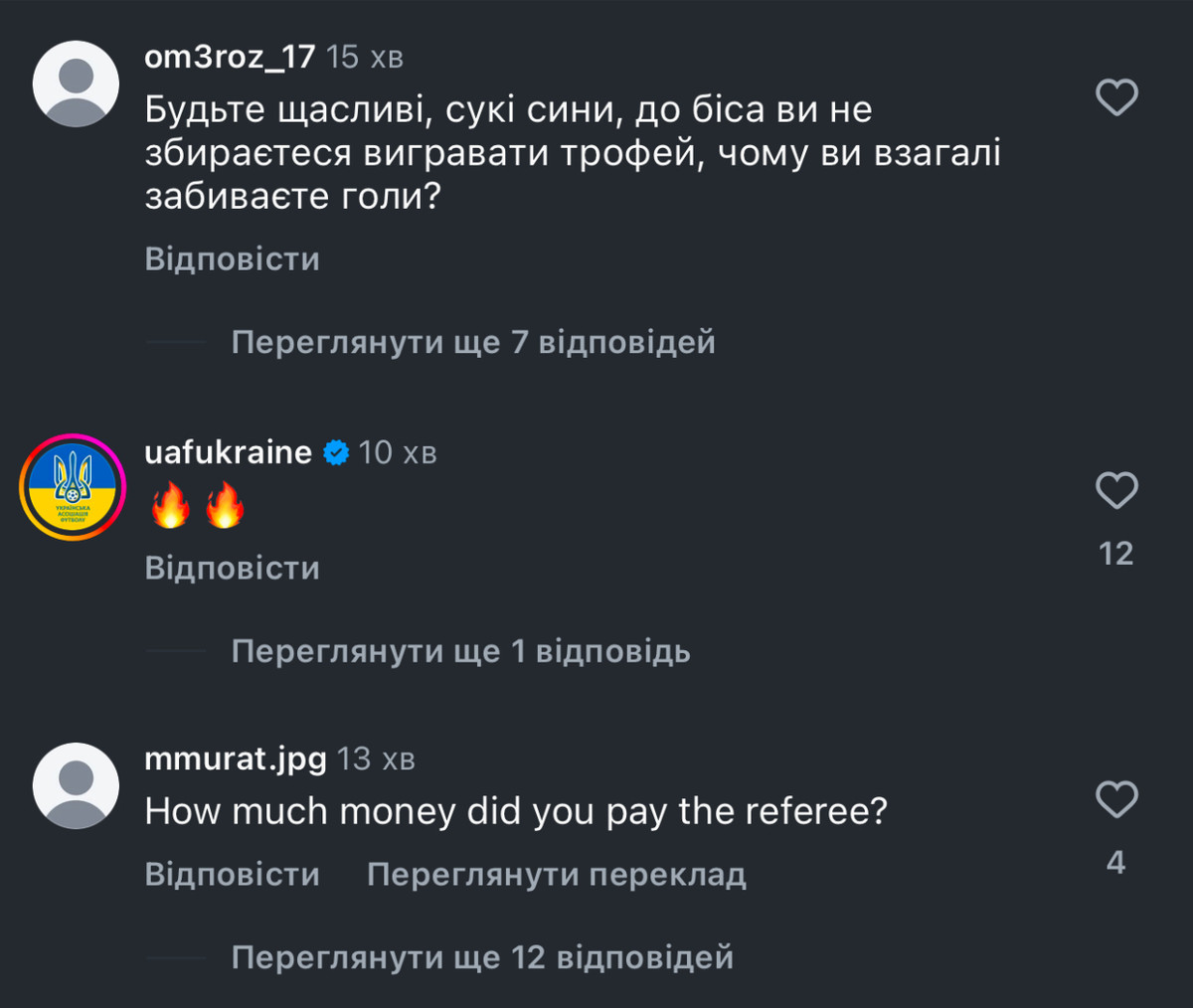Reply to the om3roz_17 comment
This screenshot has height=1008, width=1193.
click(x=232, y=259)
